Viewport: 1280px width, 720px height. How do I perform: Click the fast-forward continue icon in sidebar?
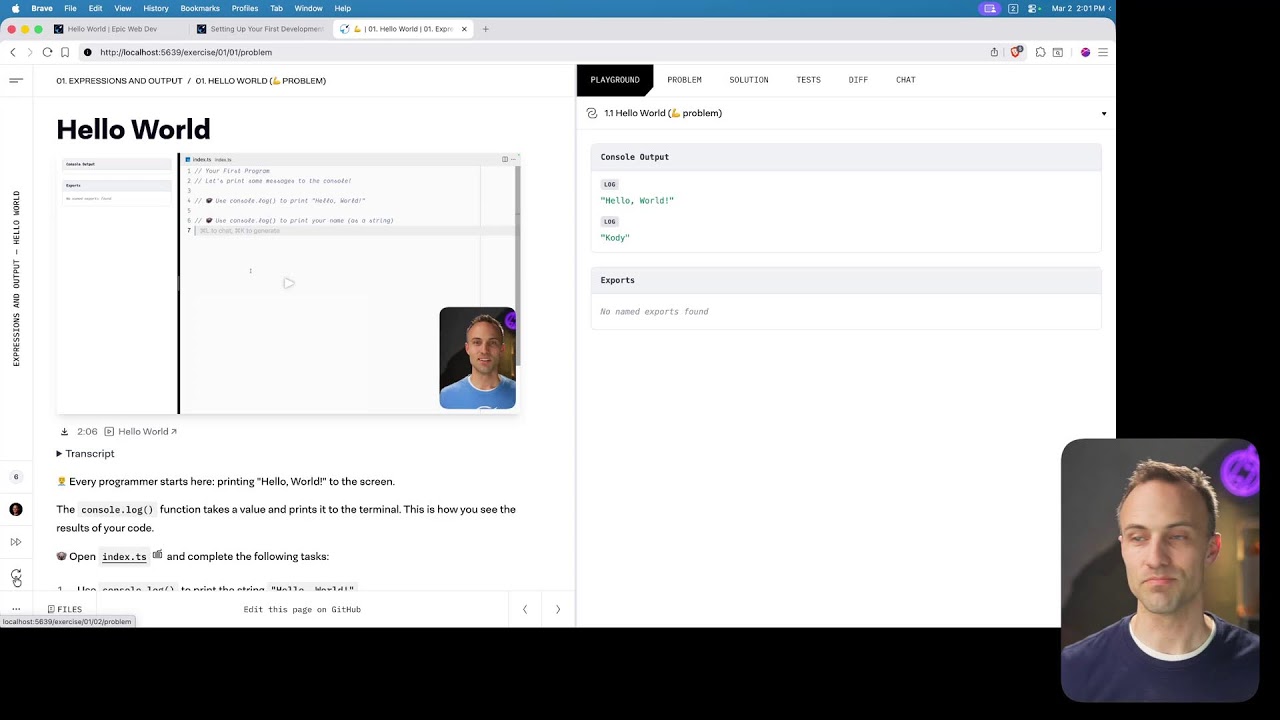(x=16, y=542)
